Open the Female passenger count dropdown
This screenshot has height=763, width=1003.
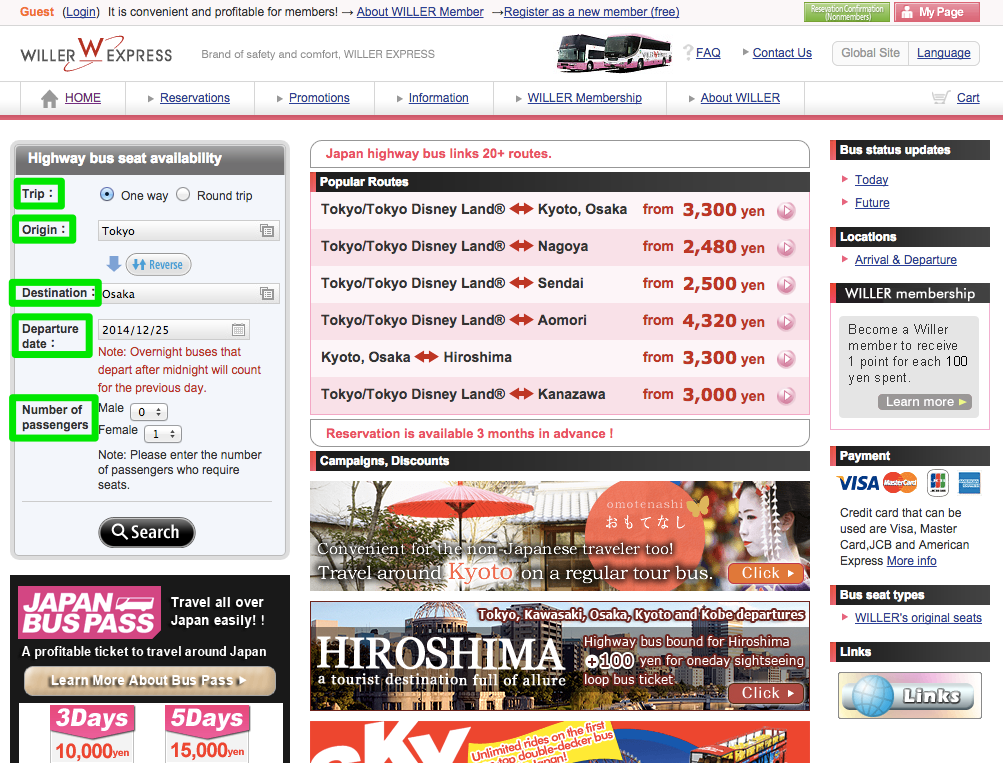tap(162, 434)
